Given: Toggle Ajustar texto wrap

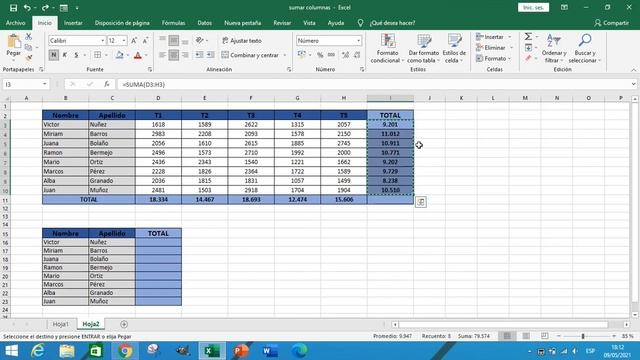Looking at the screenshot, I should tap(242, 41).
